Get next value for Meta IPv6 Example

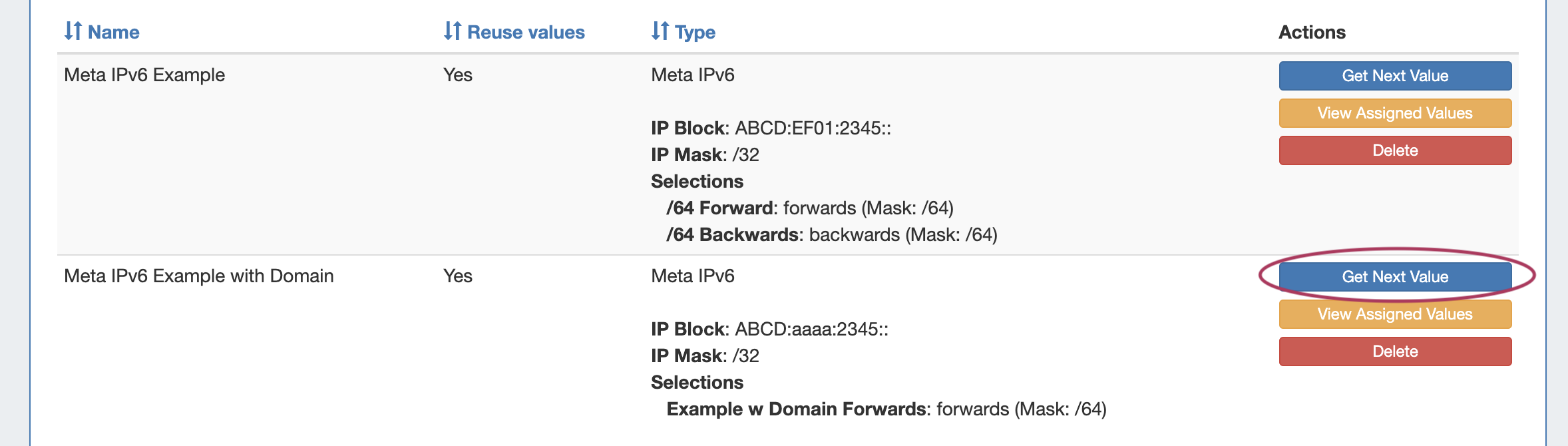(1394, 76)
